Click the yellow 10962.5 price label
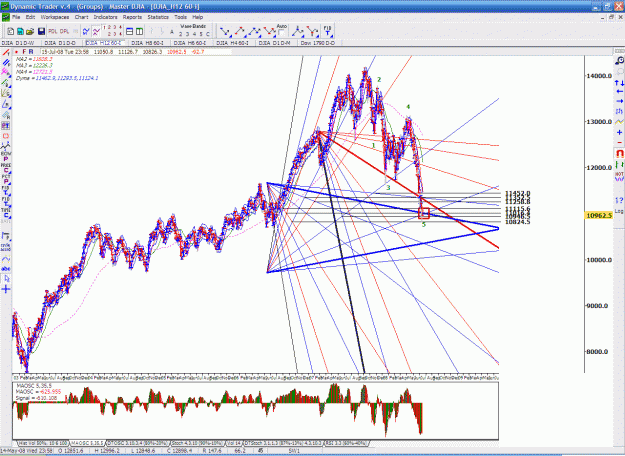Viewport: 625px width, 456px height. tap(598, 216)
